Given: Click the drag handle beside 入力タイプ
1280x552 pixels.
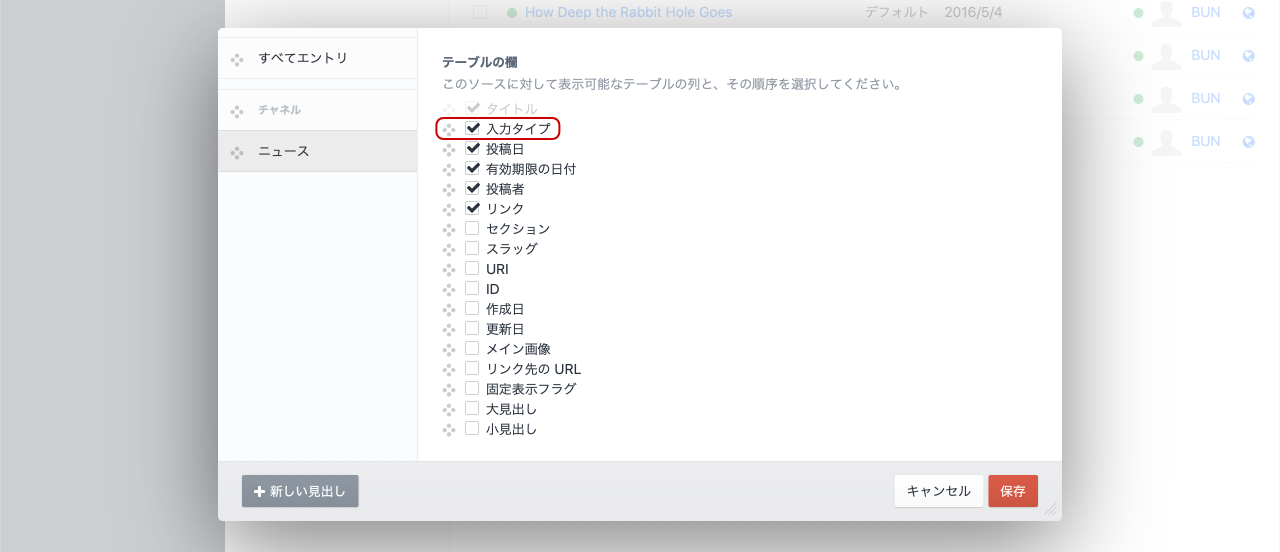Looking at the screenshot, I should click(449, 130).
